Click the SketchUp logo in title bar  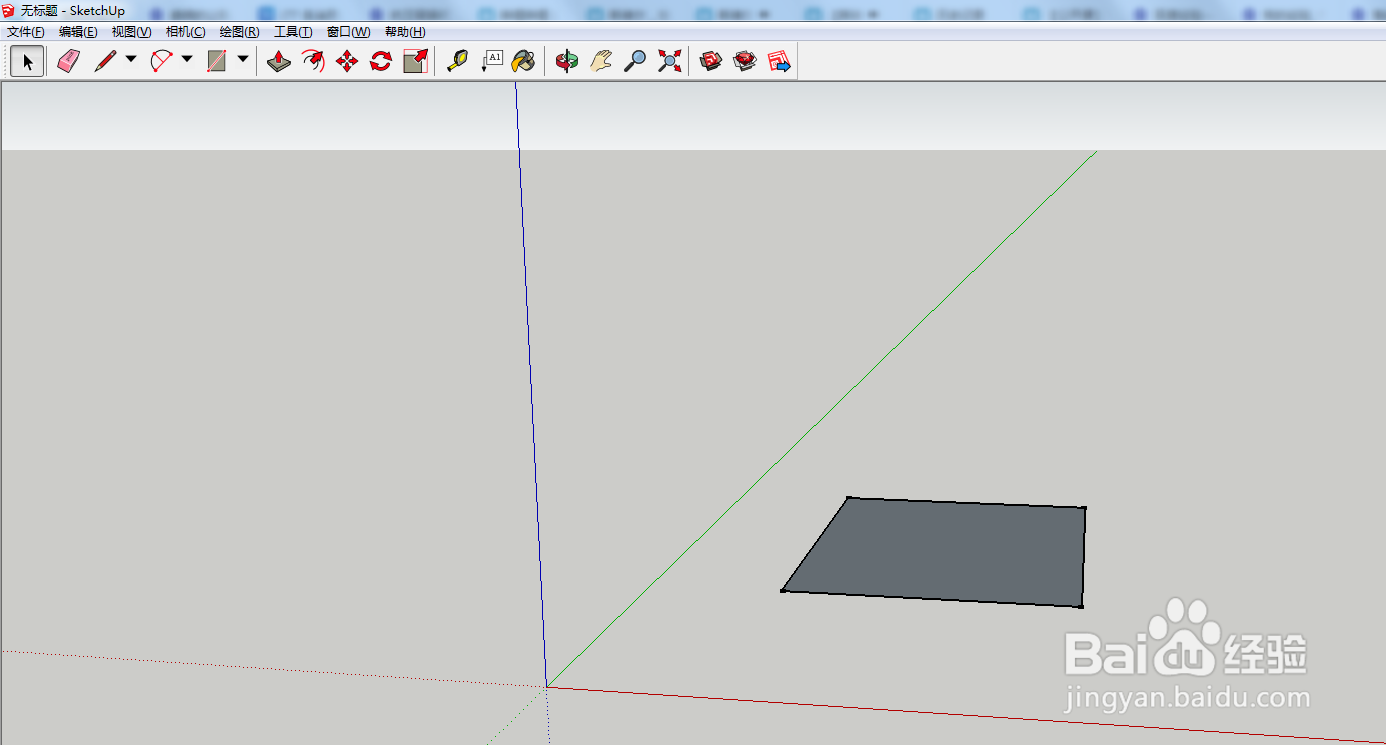9,10
